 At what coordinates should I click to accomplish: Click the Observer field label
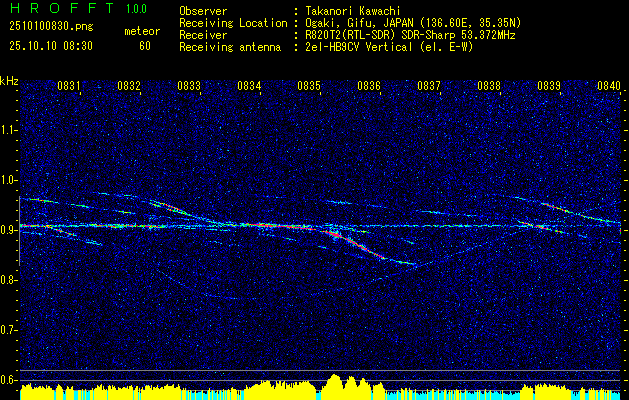click(x=203, y=12)
